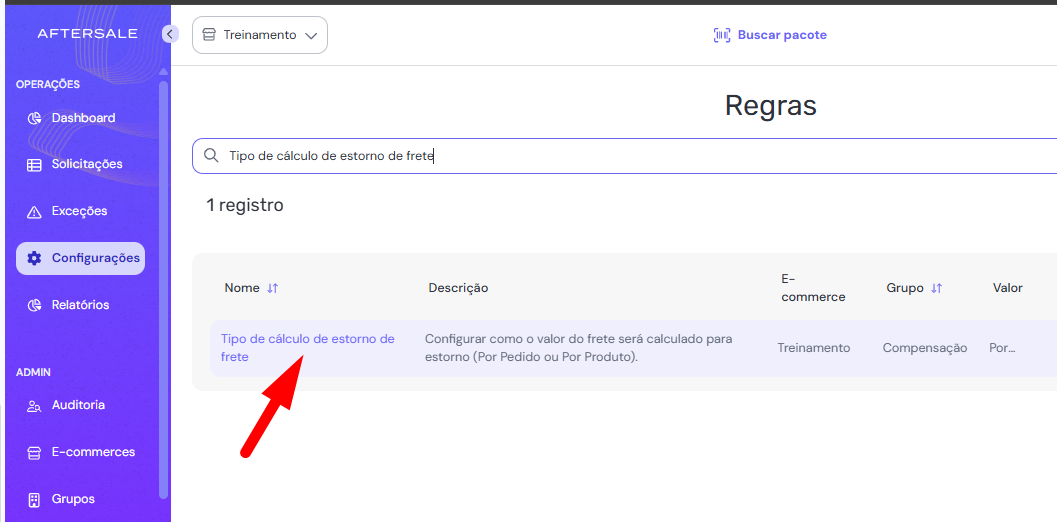Click the Solicitações table icon

34,165
